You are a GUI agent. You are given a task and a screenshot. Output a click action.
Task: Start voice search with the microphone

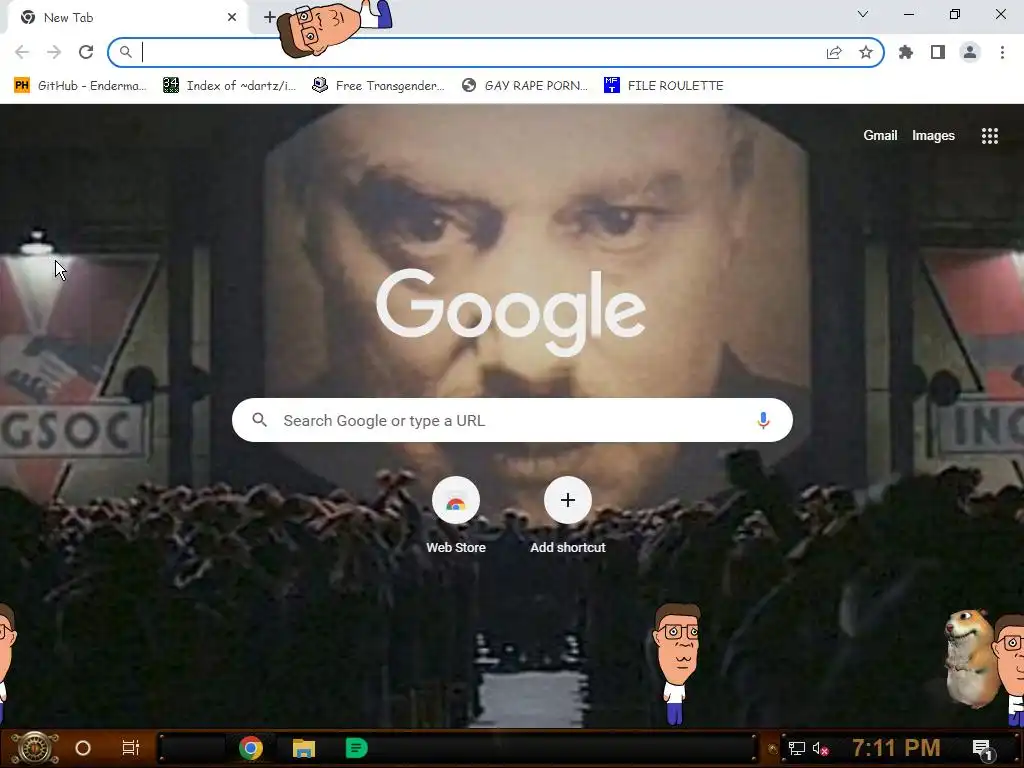pyautogui.click(x=763, y=421)
